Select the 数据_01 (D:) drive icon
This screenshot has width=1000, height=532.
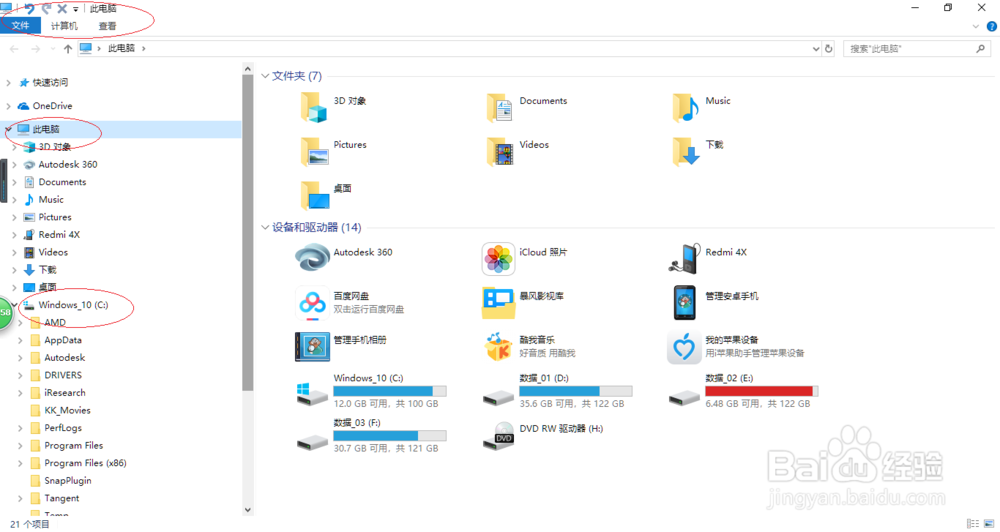point(498,398)
